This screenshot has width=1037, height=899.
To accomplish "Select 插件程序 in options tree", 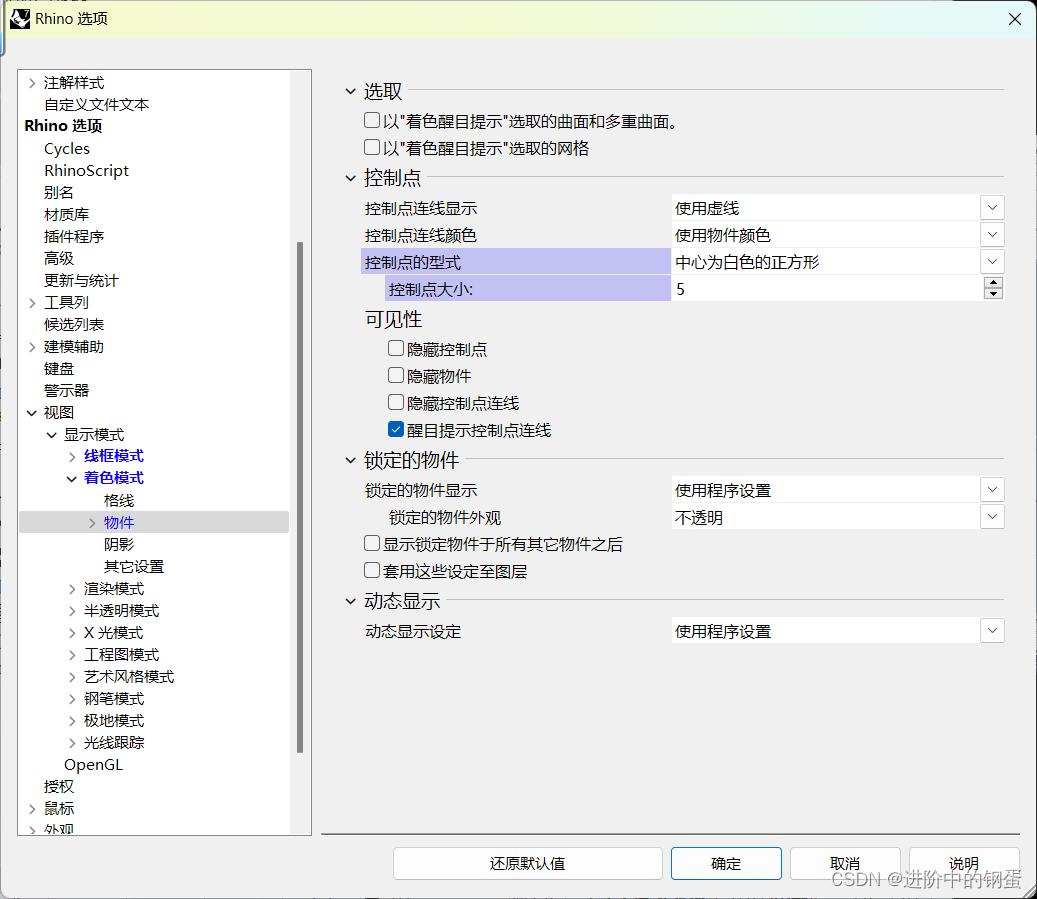I will pos(74,236).
